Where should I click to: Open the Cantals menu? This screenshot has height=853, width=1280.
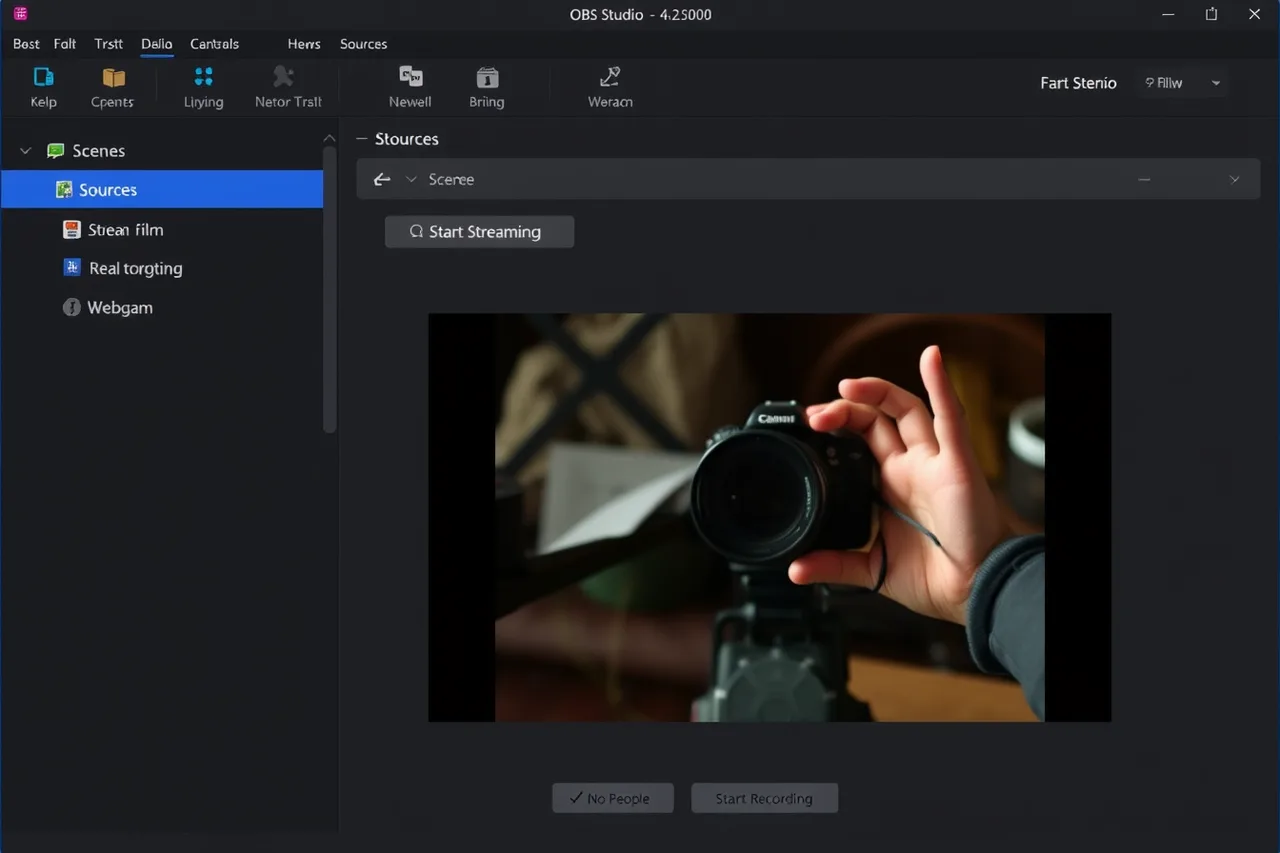coord(215,44)
